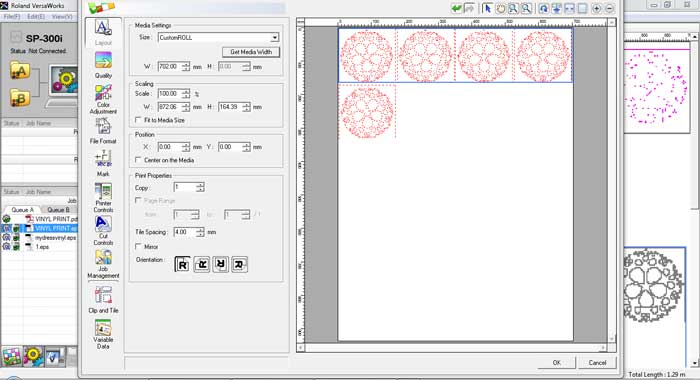Select the upside-down R orientation

tap(221, 264)
